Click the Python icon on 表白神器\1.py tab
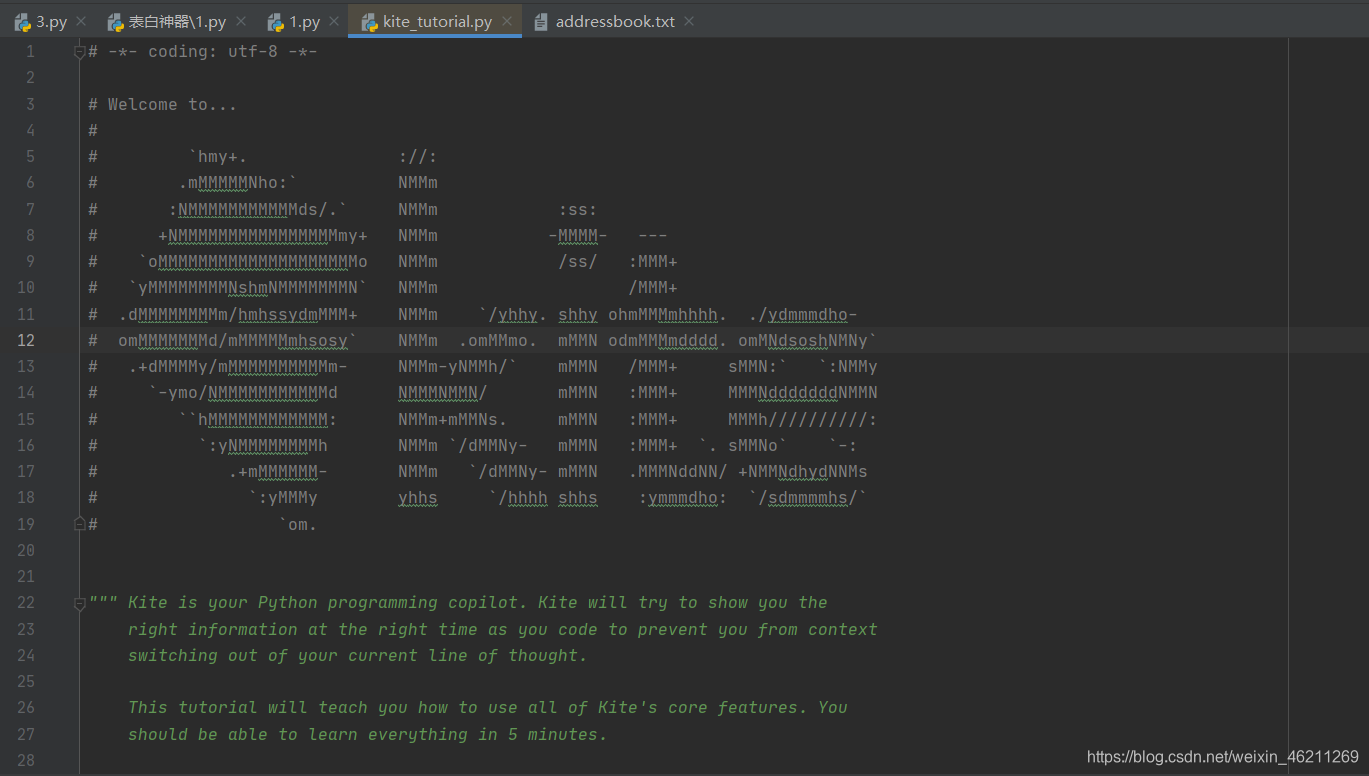The image size is (1369, 776). [114, 21]
